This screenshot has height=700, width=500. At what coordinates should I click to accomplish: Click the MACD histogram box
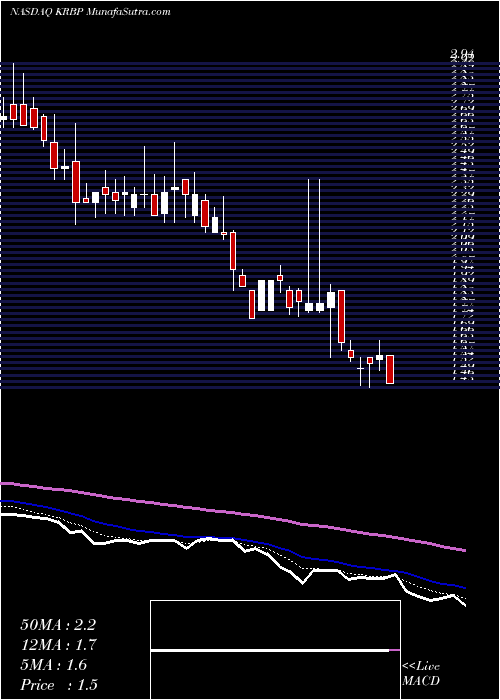point(275,650)
